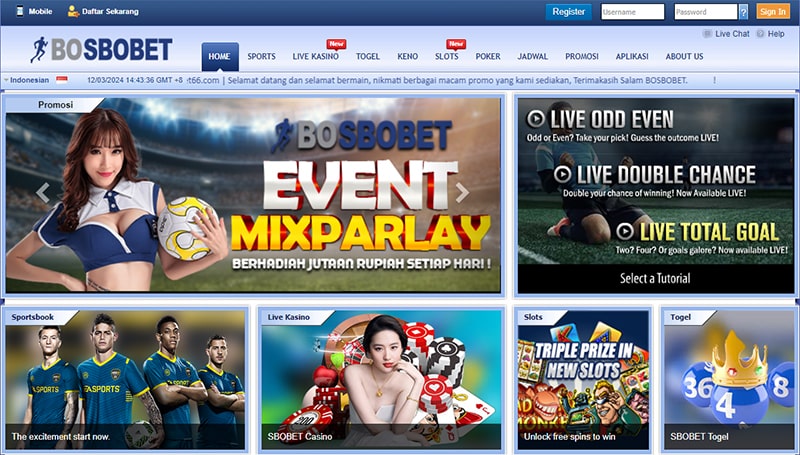This screenshot has height=455, width=800.
Task: Open the SBOBET Togel thumbnail card
Action: pos(726,380)
